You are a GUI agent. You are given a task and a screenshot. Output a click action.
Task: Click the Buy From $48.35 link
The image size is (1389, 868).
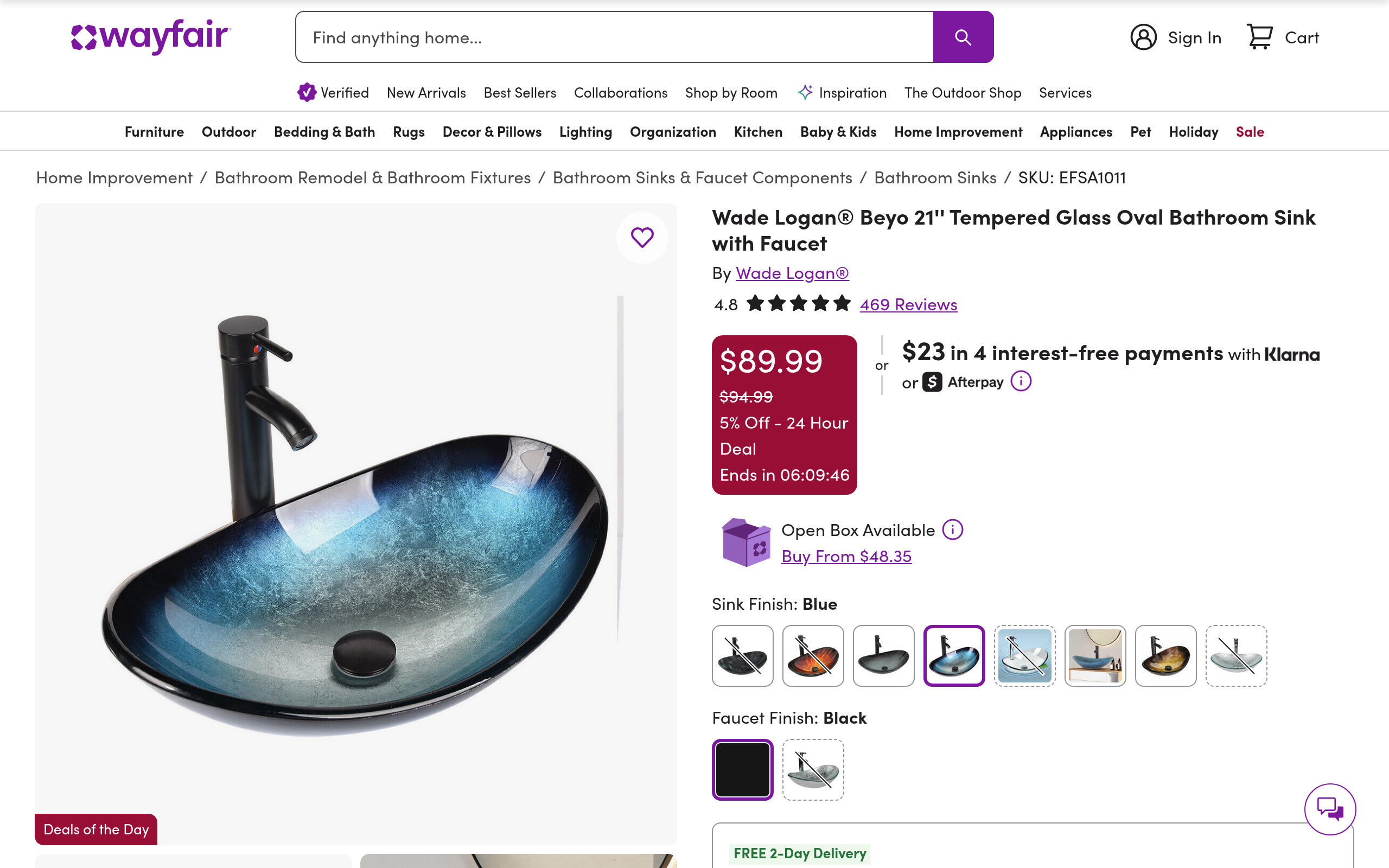[x=846, y=556]
